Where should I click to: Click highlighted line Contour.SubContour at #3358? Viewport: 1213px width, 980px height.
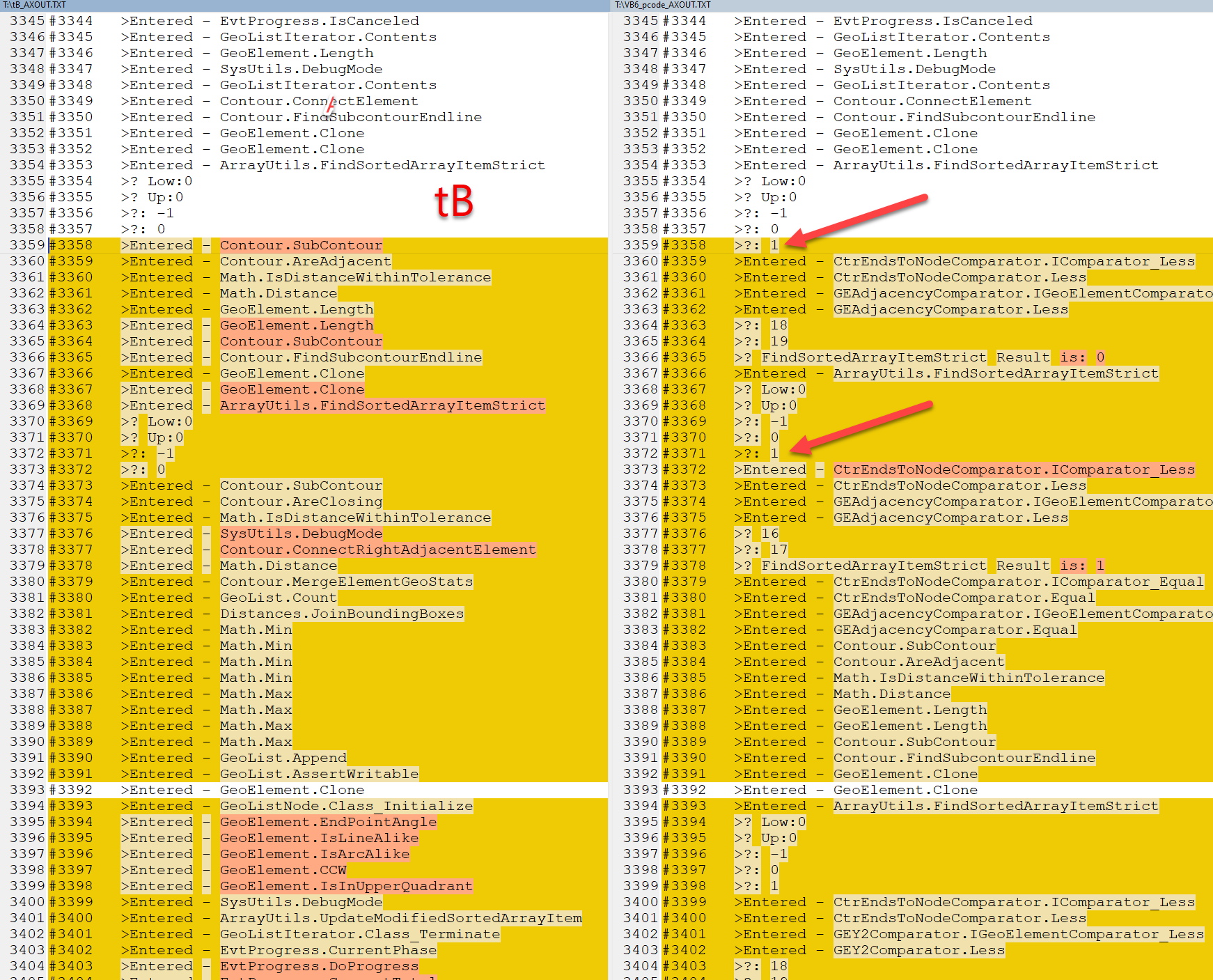point(301,244)
